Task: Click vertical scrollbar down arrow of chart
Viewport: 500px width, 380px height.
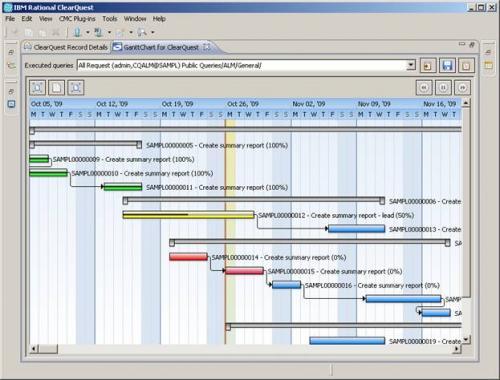Action: click(466, 340)
